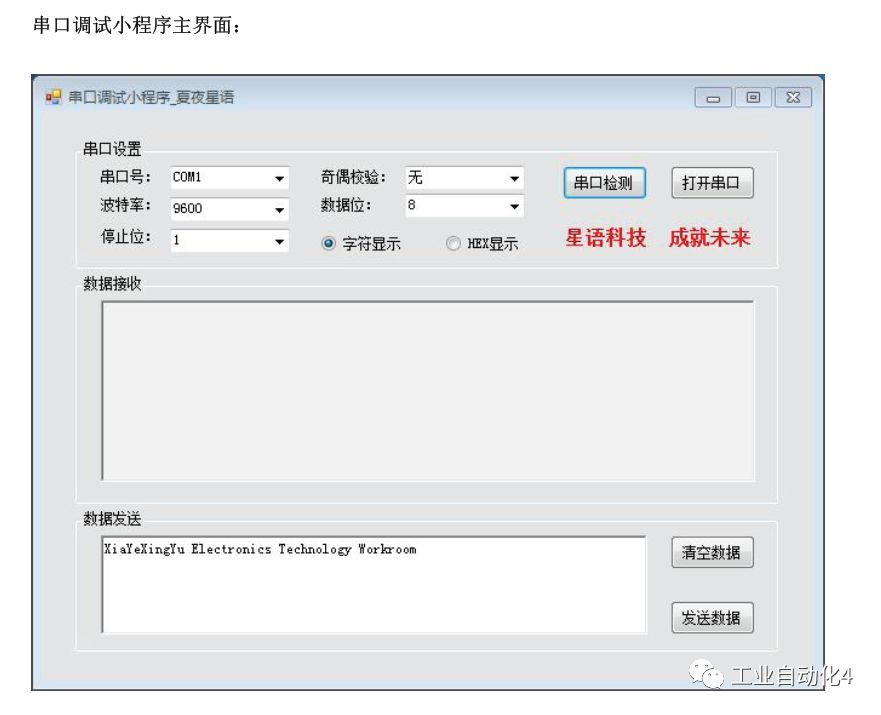This screenshot has height=715, width=881.
Task: Expand the 数据位 data bits dropdown
Action: [x=514, y=206]
